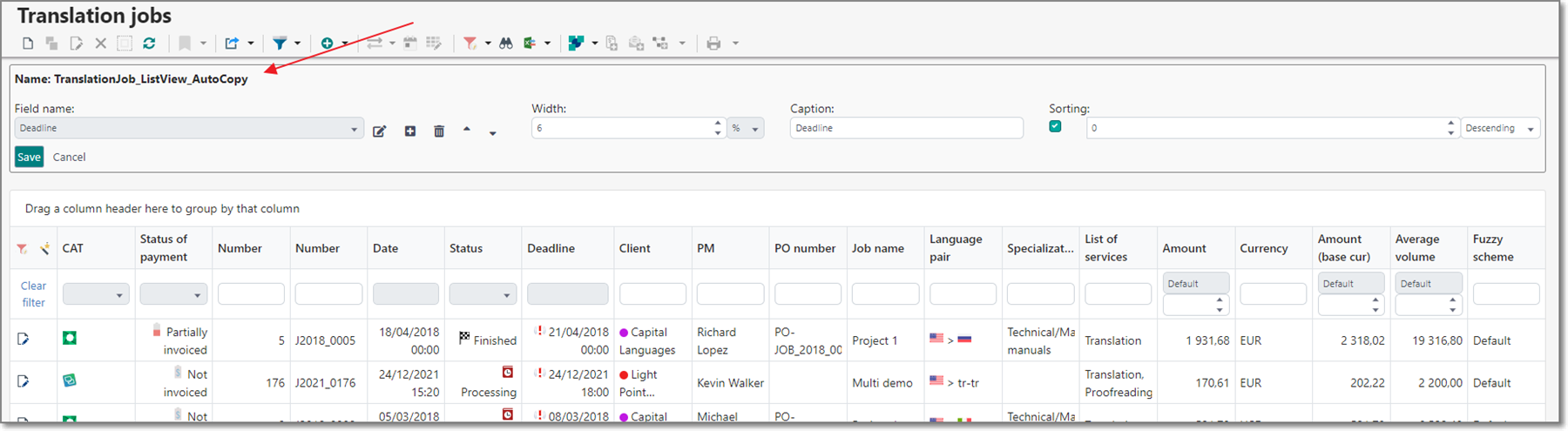Expand the width unit percent dropdown
The height and width of the screenshot is (431, 1568).
[x=747, y=128]
